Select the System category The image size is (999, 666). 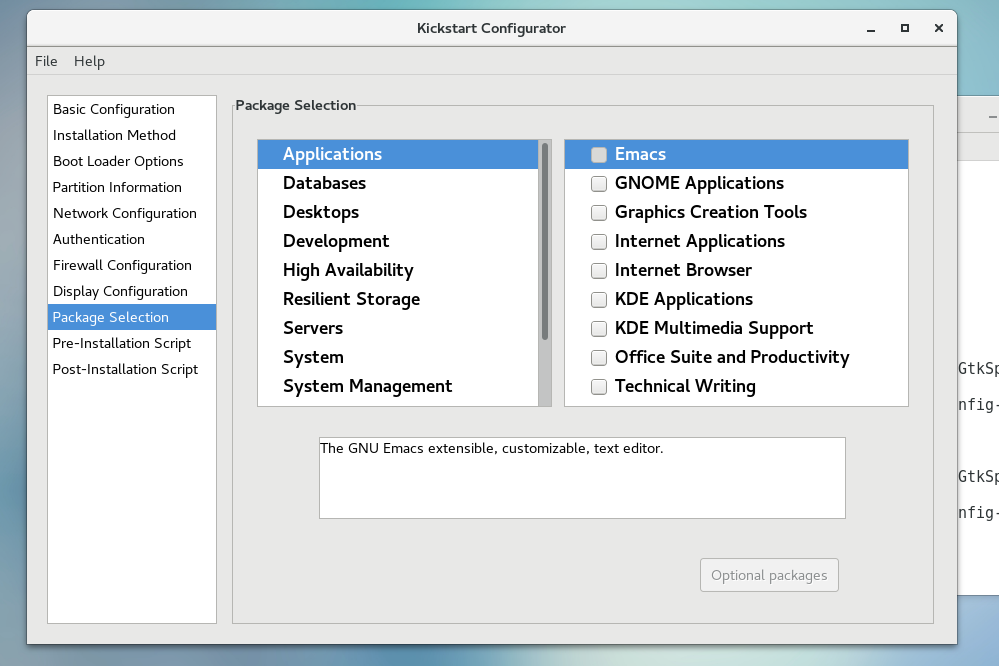pos(398,358)
